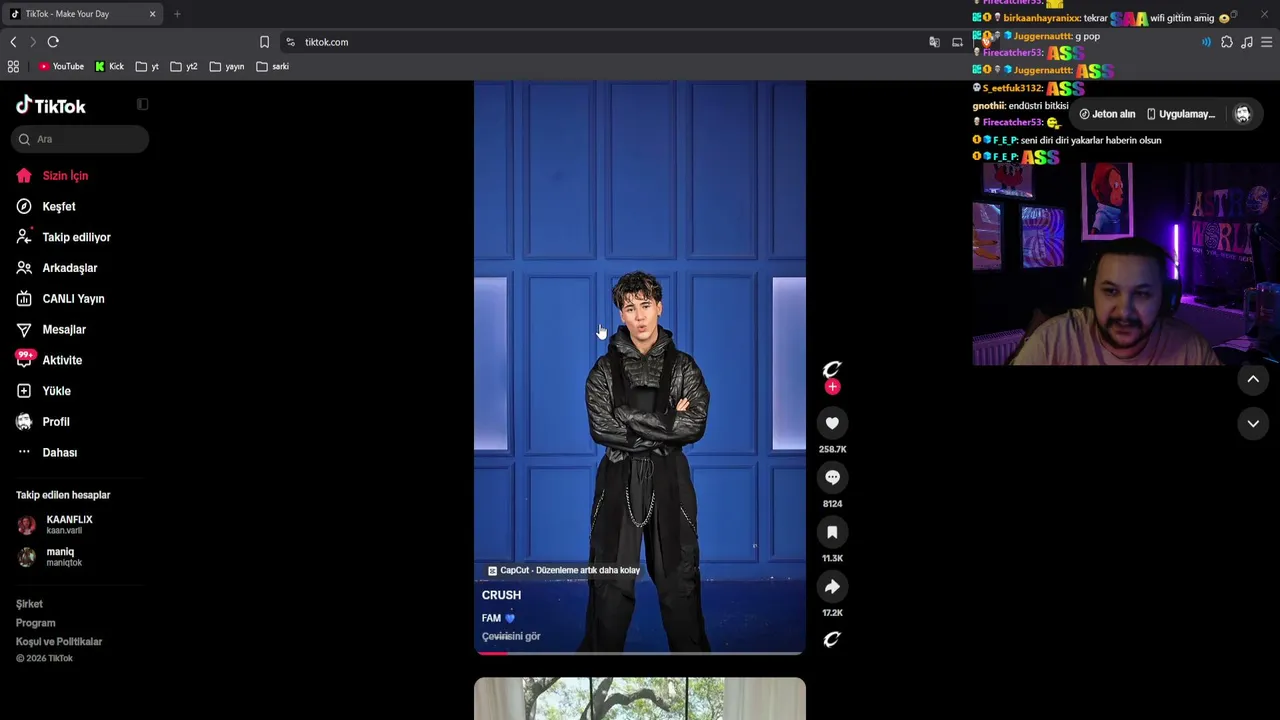Select the TikTok - Make Your Day tab
This screenshot has height=720, width=1280.
coord(83,14)
